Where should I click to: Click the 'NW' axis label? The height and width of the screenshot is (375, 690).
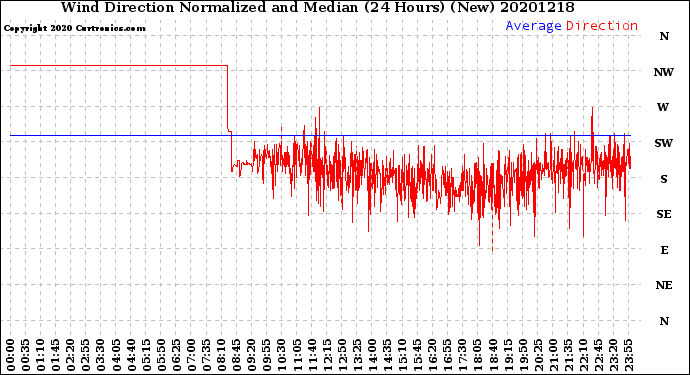coord(664,72)
